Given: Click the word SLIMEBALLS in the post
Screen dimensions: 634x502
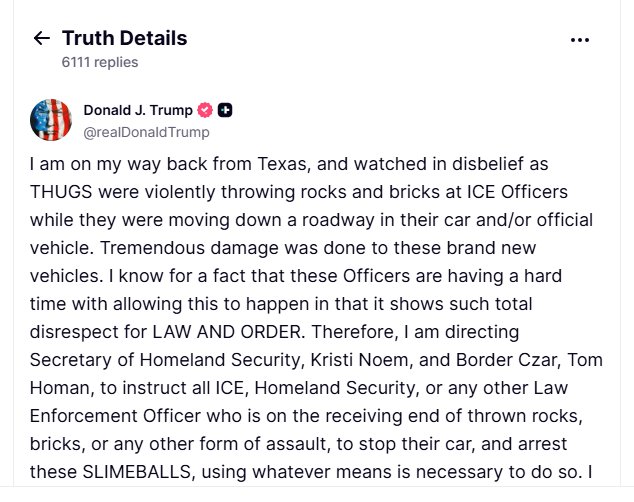Looking at the screenshot, I should pyautogui.click(x=137, y=472).
